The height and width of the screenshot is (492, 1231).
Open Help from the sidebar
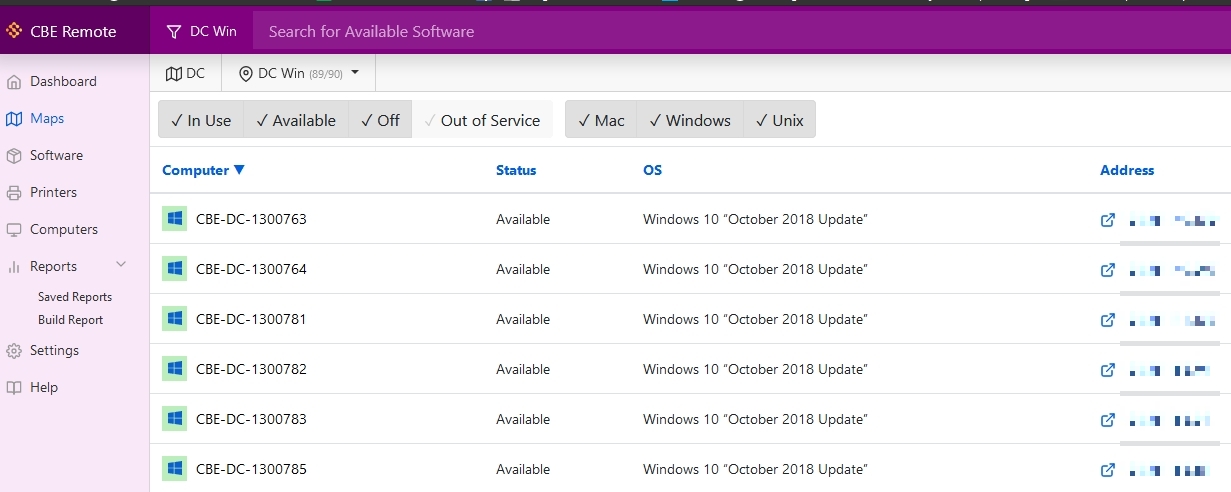44,387
